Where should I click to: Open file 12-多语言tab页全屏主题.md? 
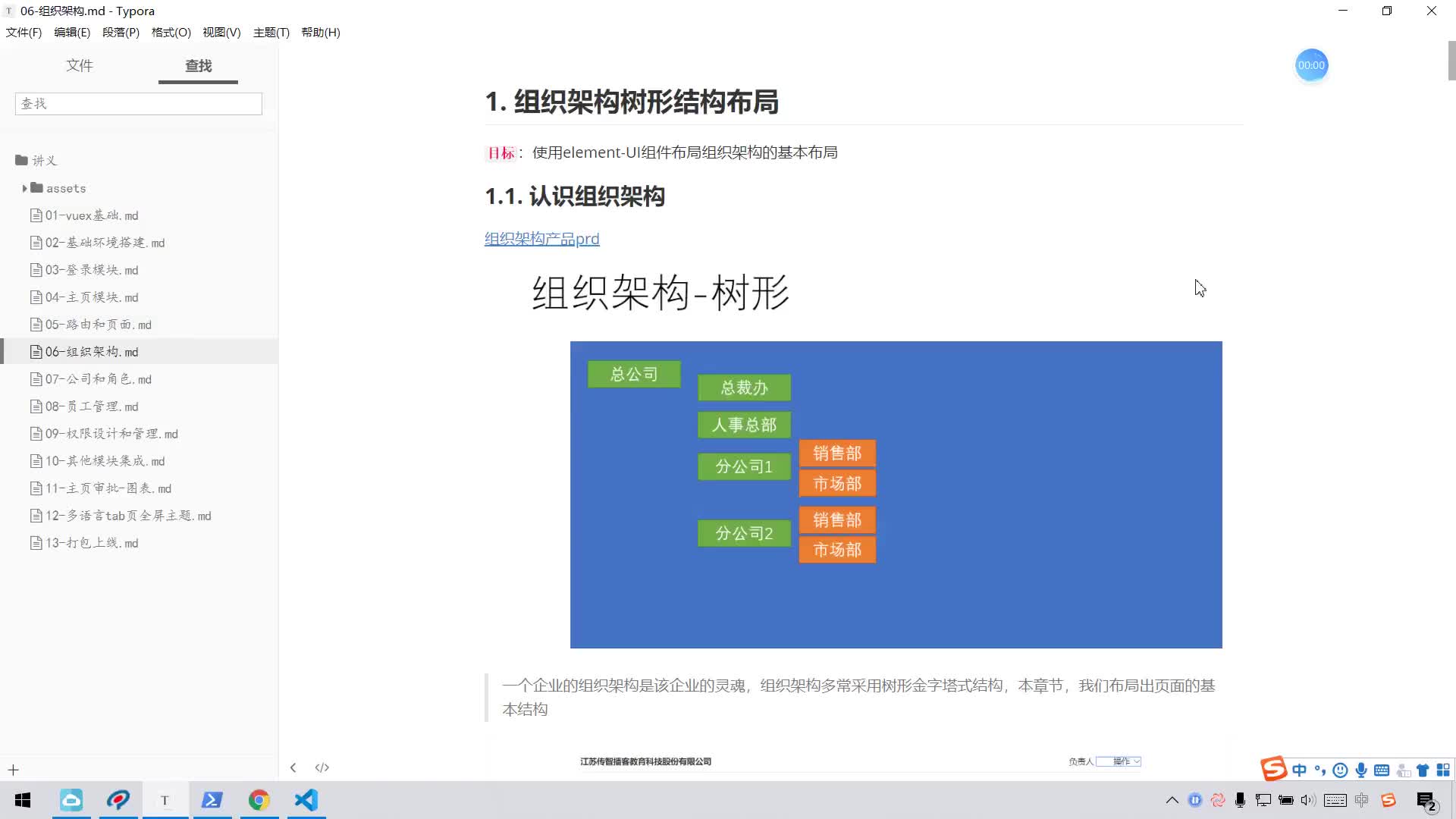click(121, 516)
